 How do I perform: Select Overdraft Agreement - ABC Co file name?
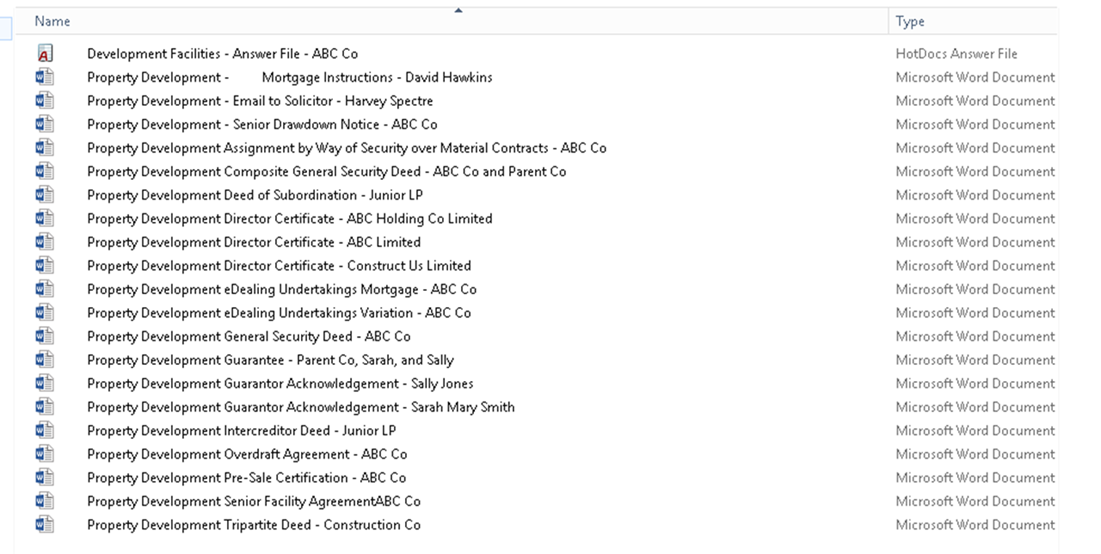[247, 454]
